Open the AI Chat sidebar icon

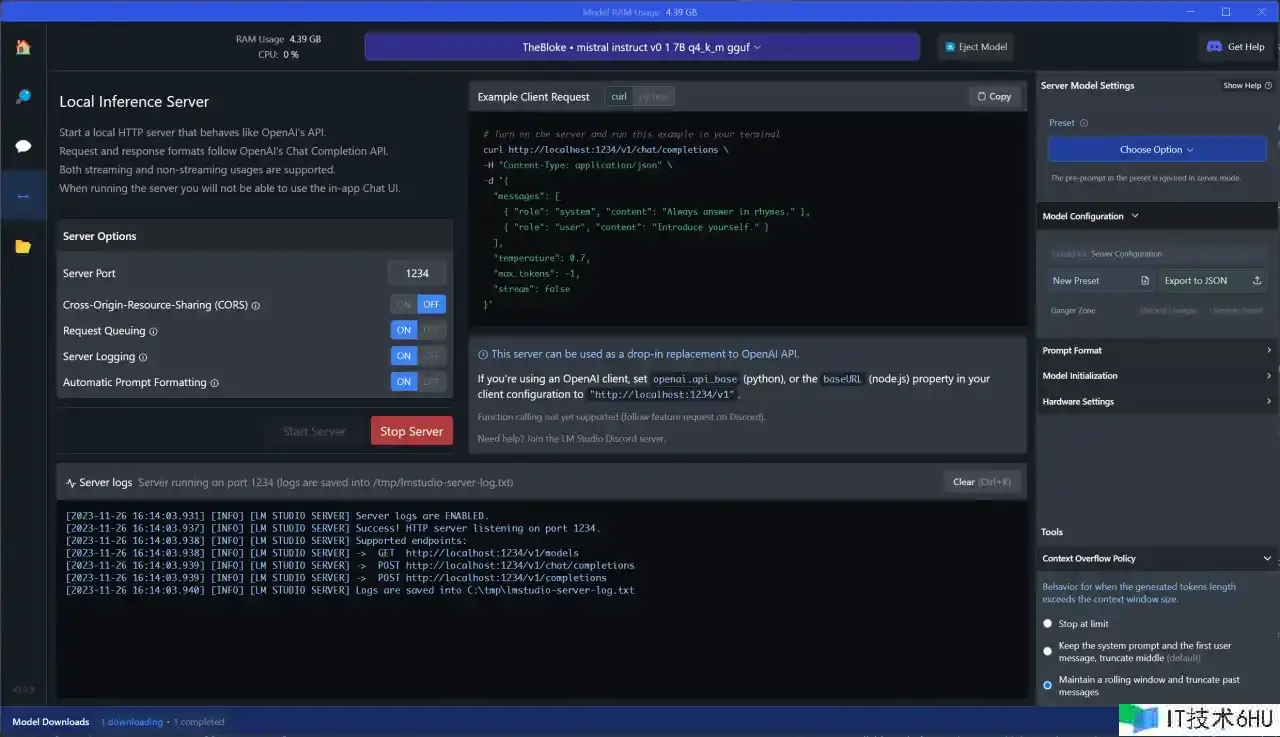click(23, 146)
